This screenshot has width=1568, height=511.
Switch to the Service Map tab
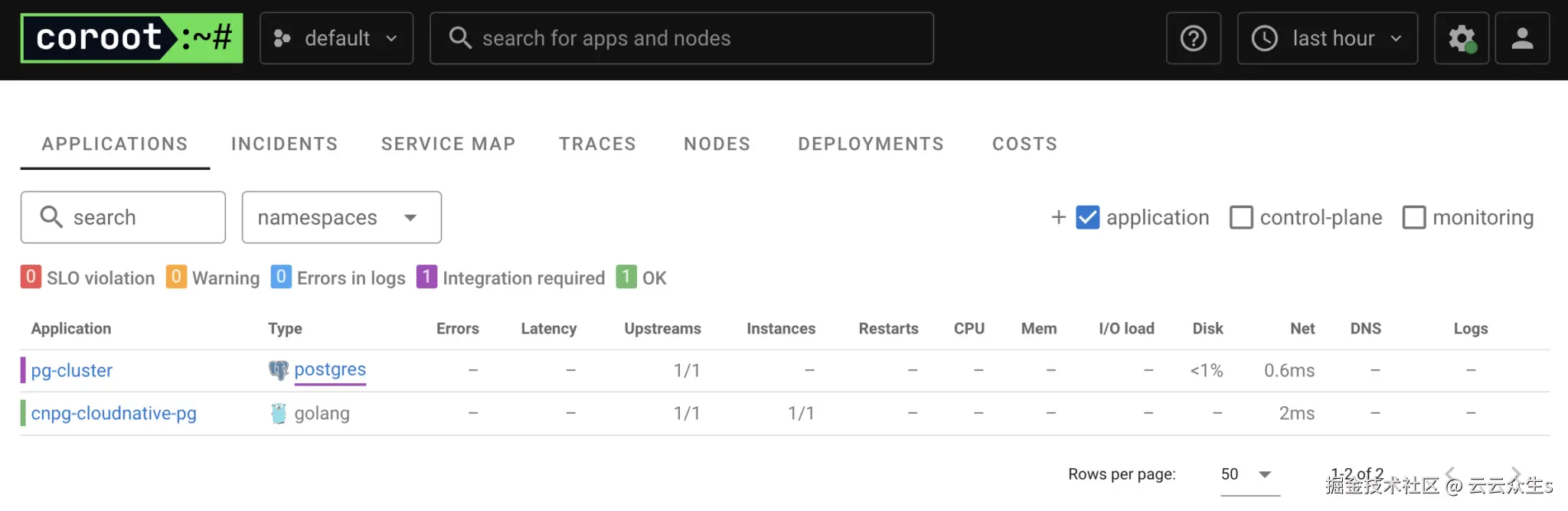(x=448, y=144)
